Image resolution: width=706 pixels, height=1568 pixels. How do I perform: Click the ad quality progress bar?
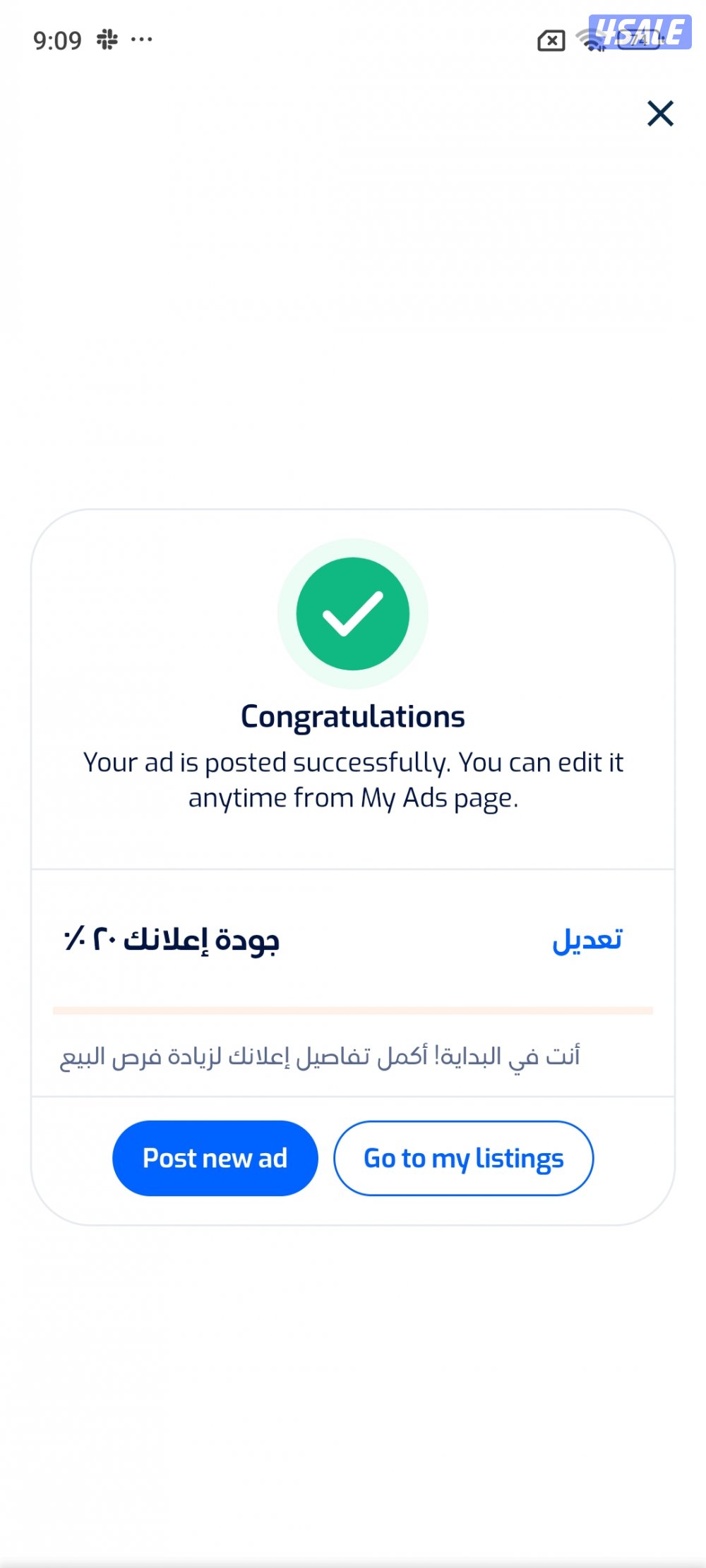tap(353, 1011)
